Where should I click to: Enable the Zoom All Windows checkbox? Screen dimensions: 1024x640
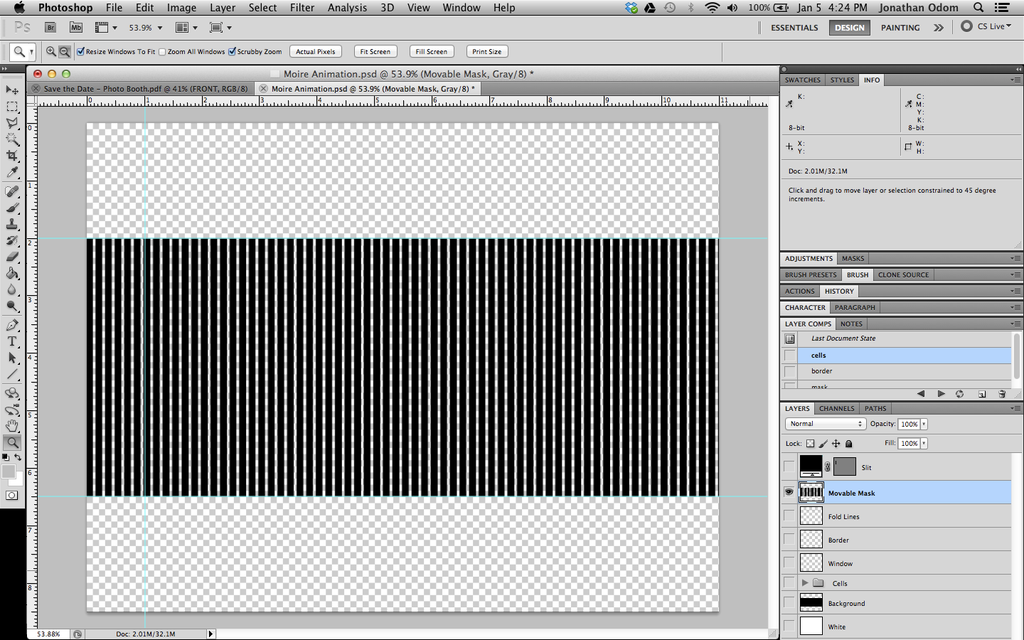(x=164, y=51)
